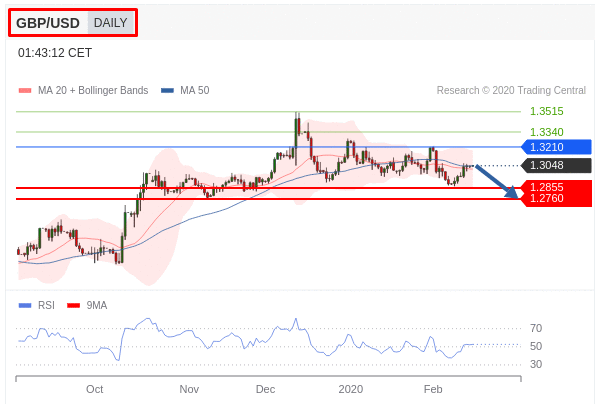Click the Feb label on the time axis
The height and width of the screenshot is (410, 600).
coord(433,389)
